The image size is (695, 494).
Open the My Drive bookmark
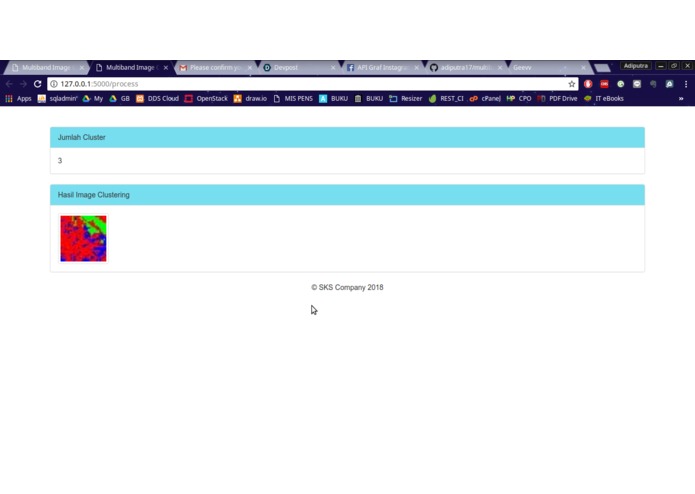93,98
